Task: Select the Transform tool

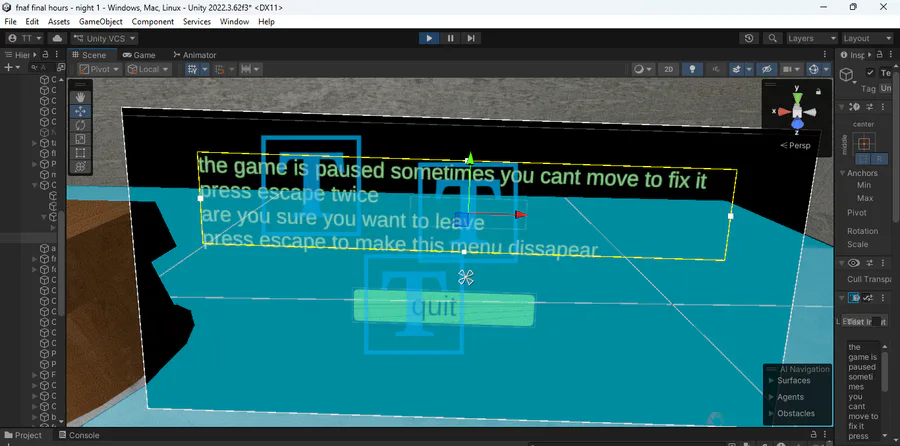Action: pos(80,166)
